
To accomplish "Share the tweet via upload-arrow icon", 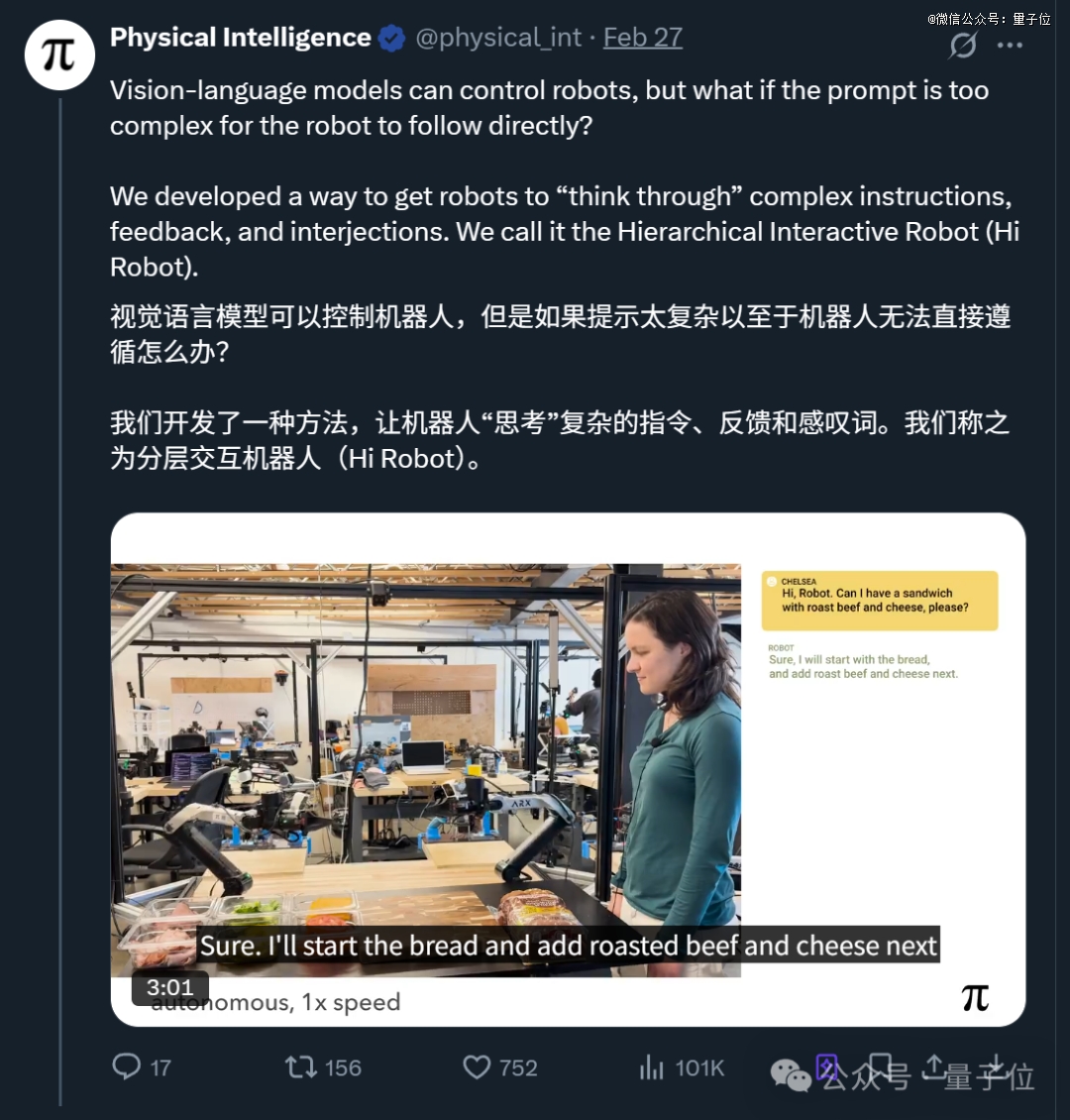I will (x=933, y=1065).
